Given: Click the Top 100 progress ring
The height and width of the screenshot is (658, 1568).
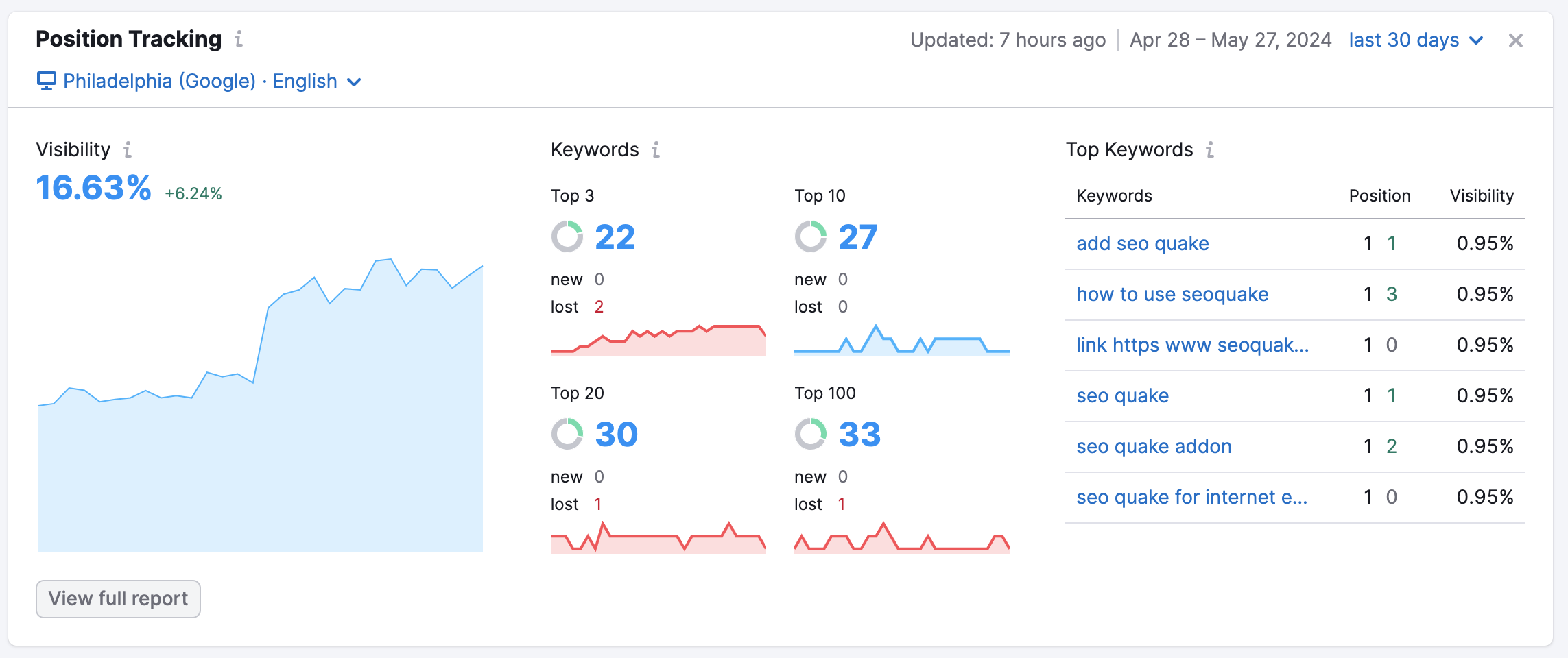Looking at the screenshot, I should 811,433.
